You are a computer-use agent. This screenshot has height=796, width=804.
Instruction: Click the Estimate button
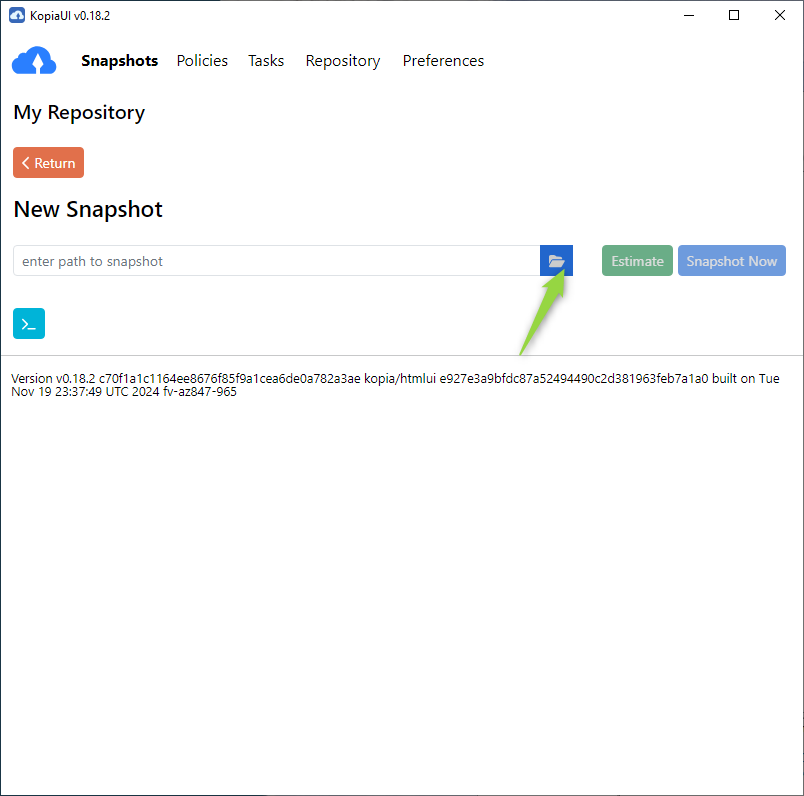(x=637, y=261)
